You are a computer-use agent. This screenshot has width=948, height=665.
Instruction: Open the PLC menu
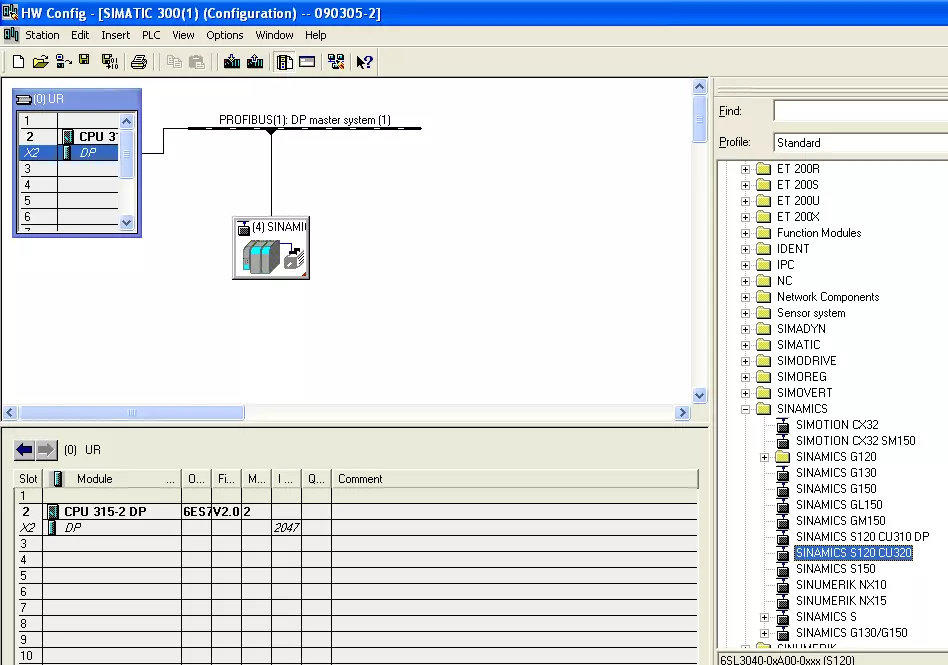[151, 35]
